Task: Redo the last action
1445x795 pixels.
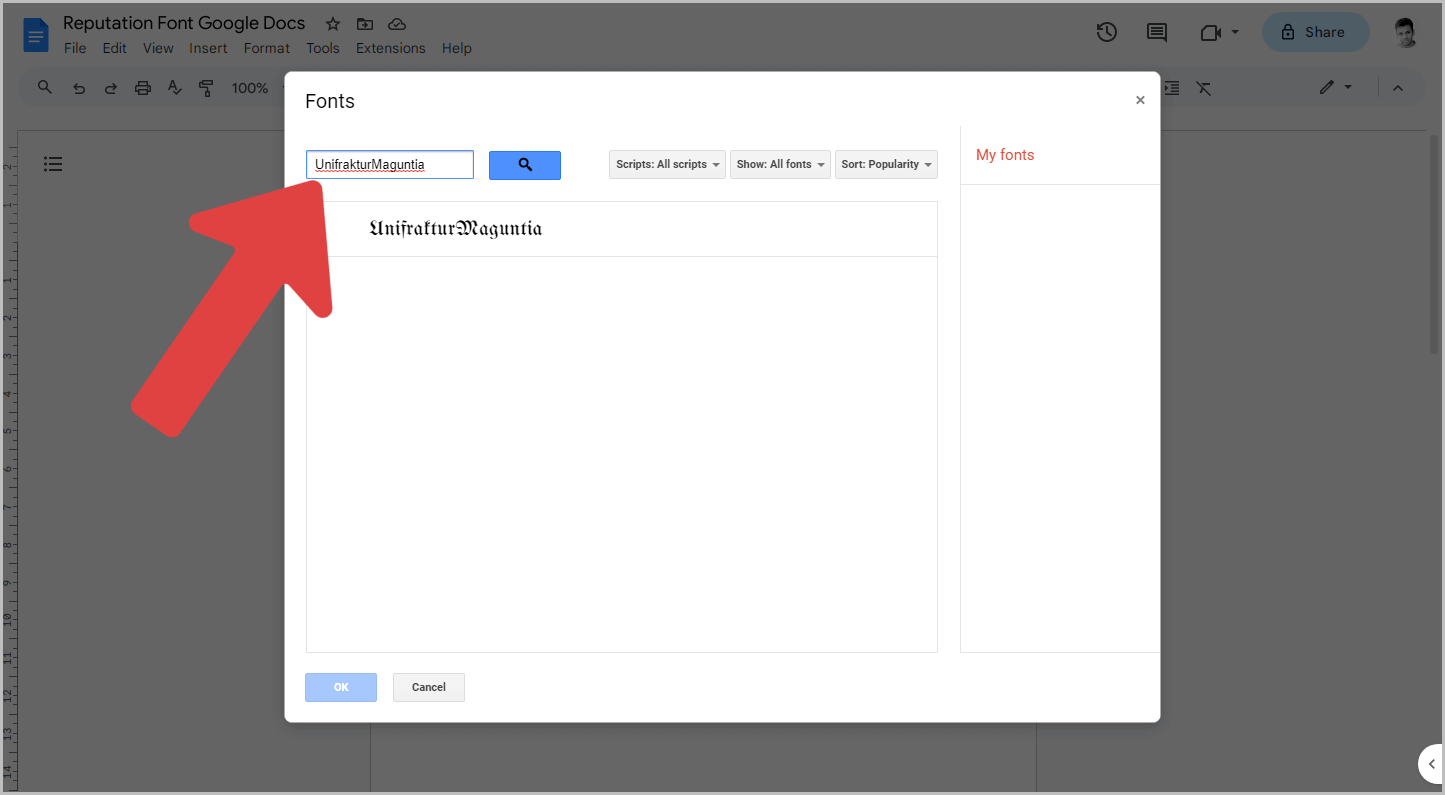Action: point(111,88)
